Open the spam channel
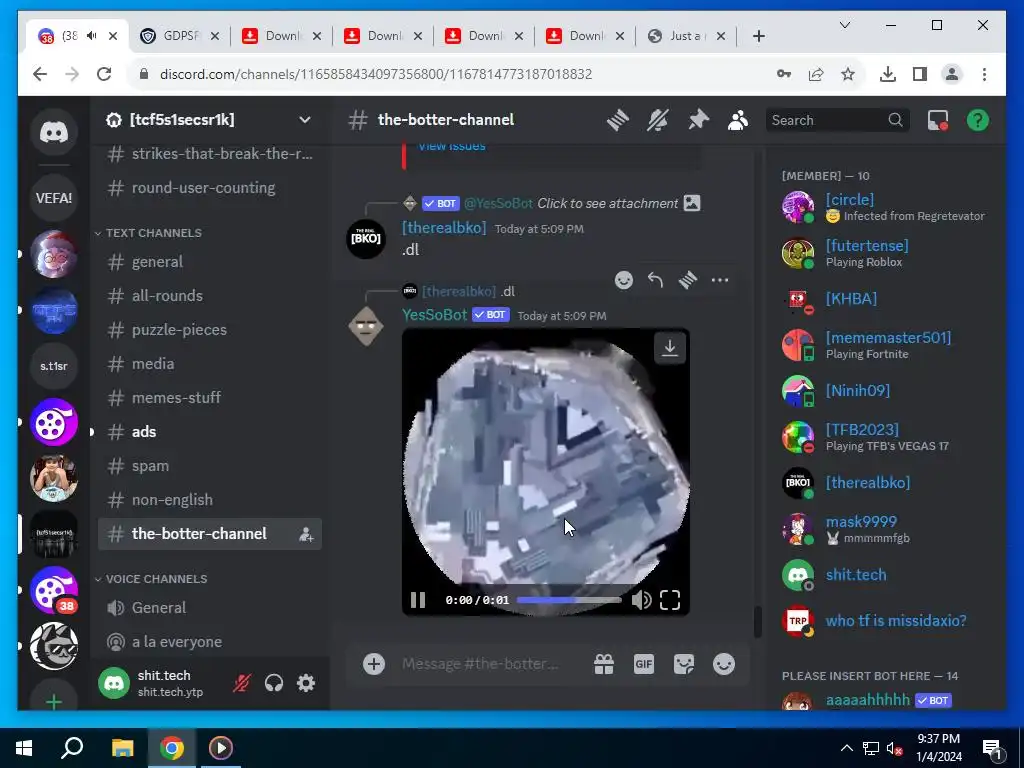Image resolution: width=1024 pixels, height=768 pixels. tap(209, 466)
